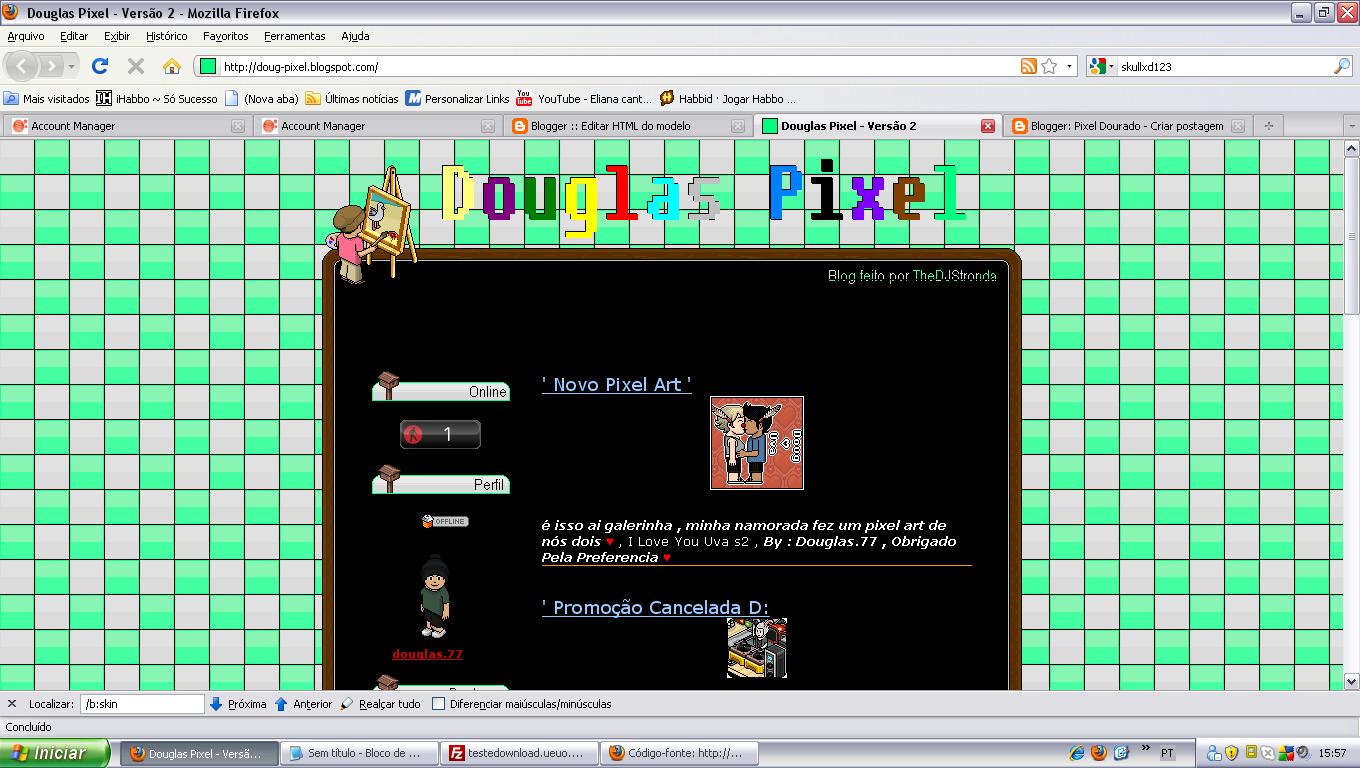This screenshot has width=1360, height=768.
Task: Launch Internet Explorer from quick launch
Action: [x=1077, y=753]
